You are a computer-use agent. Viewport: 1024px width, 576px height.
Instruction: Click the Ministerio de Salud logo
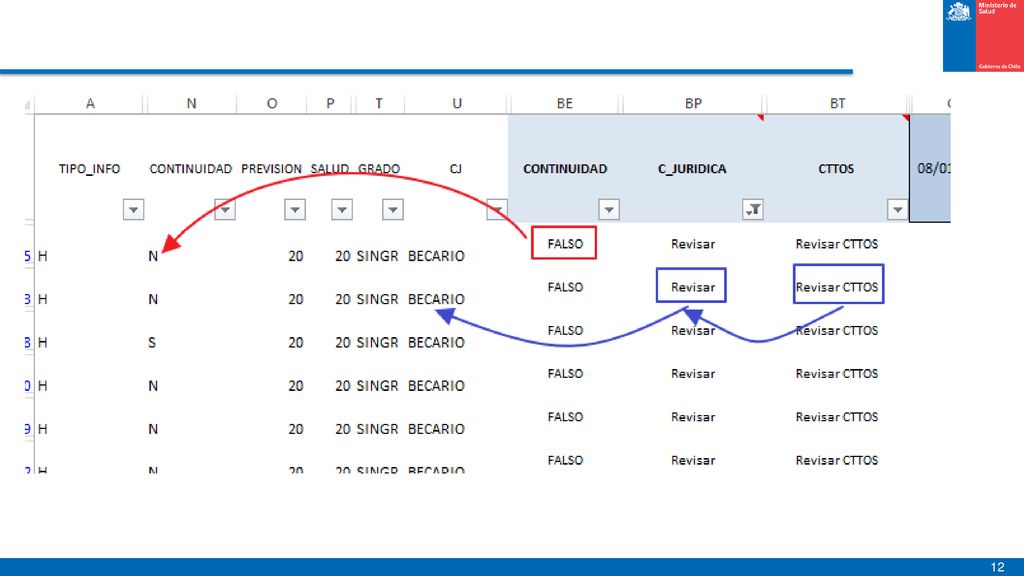pos(983,35)
